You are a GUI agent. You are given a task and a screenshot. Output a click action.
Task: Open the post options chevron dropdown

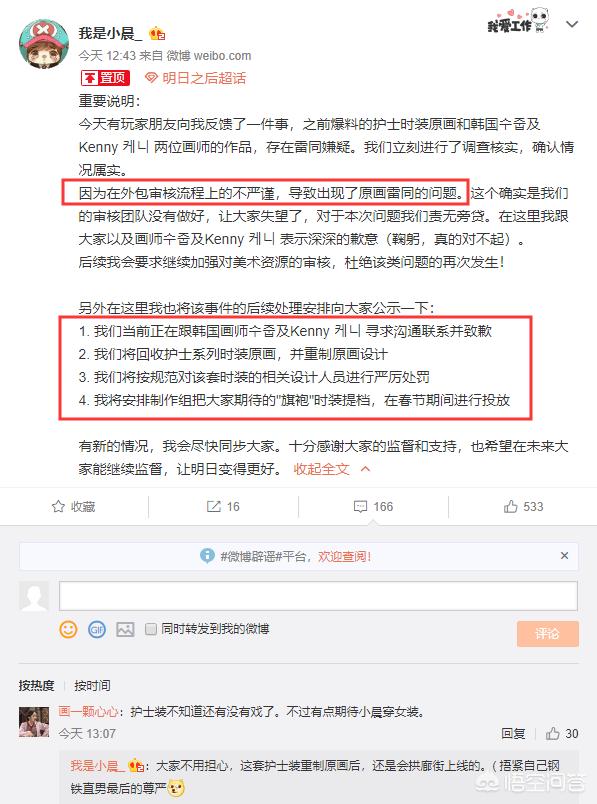point(572,24)
